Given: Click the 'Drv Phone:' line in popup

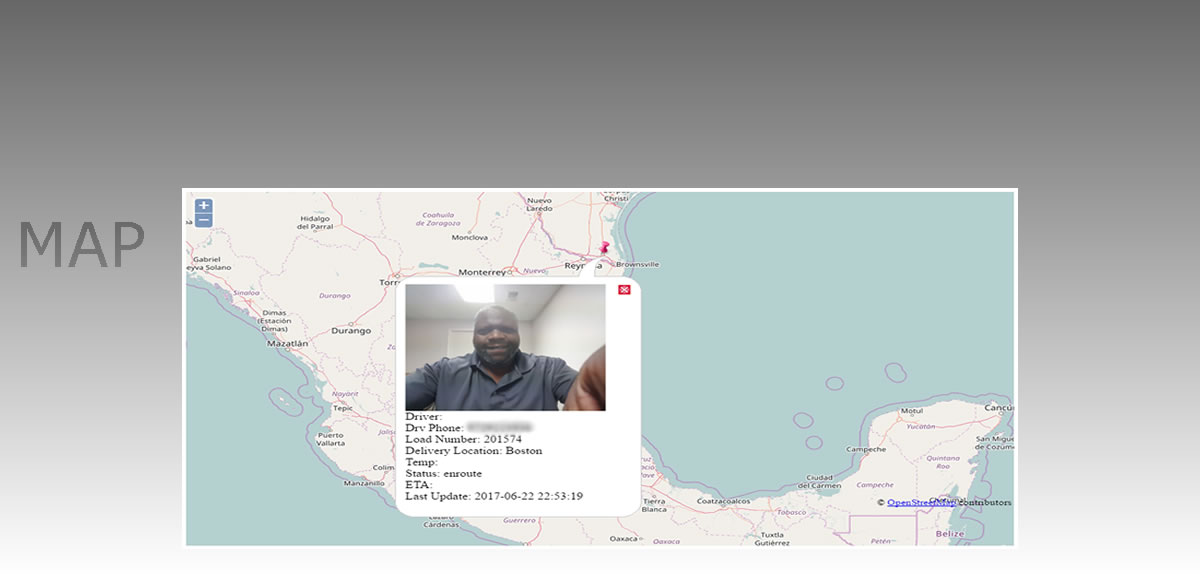Looking at the screenshot, I should [x=469, y=428].
